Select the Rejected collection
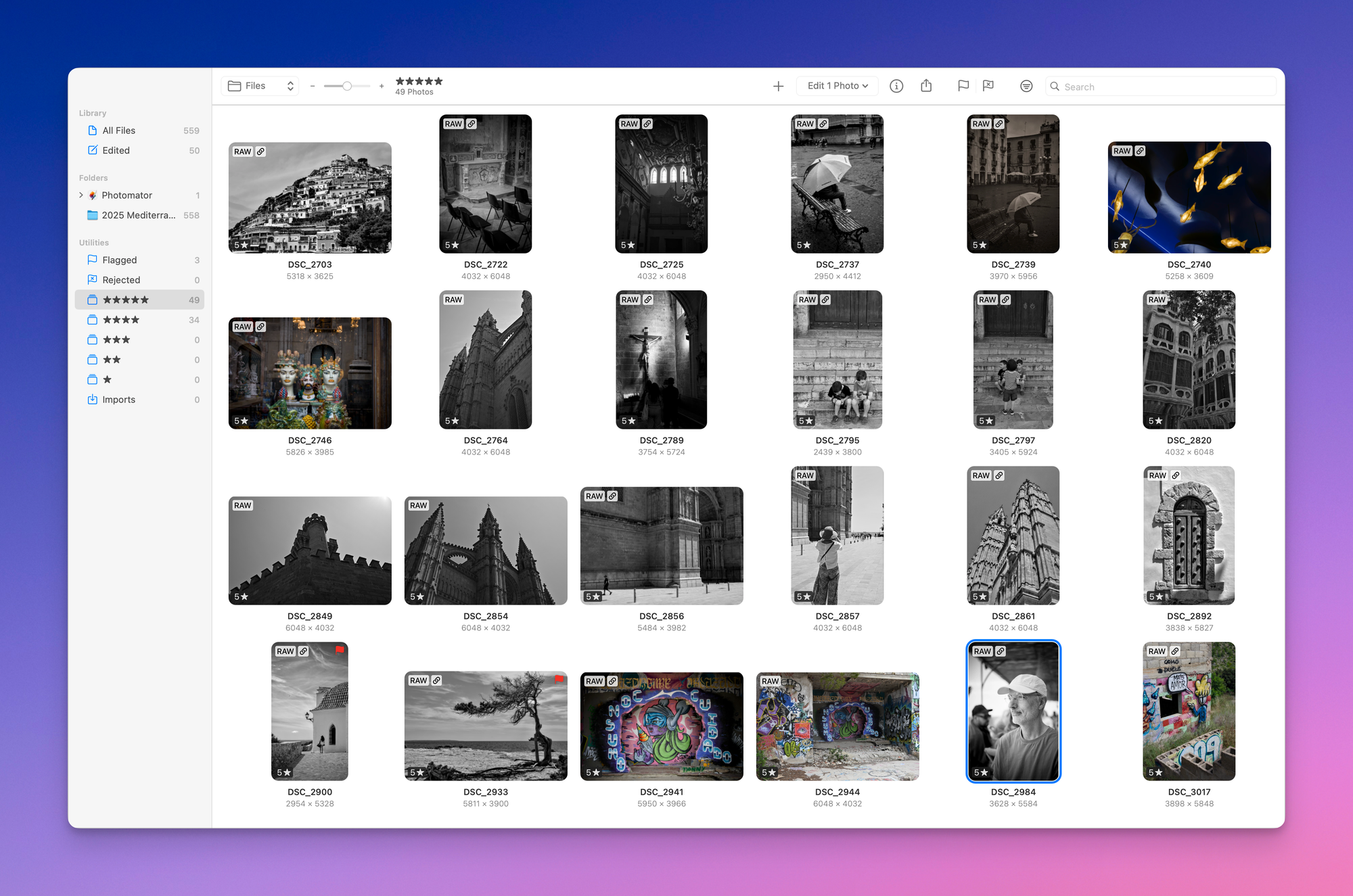Image resolution: width=1353 pixels, height=896 pixels. 122,279
